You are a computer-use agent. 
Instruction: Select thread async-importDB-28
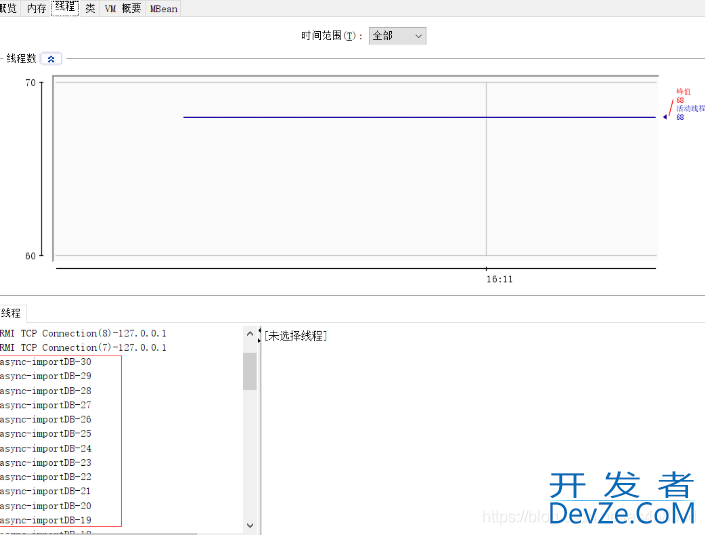point(45,391)
